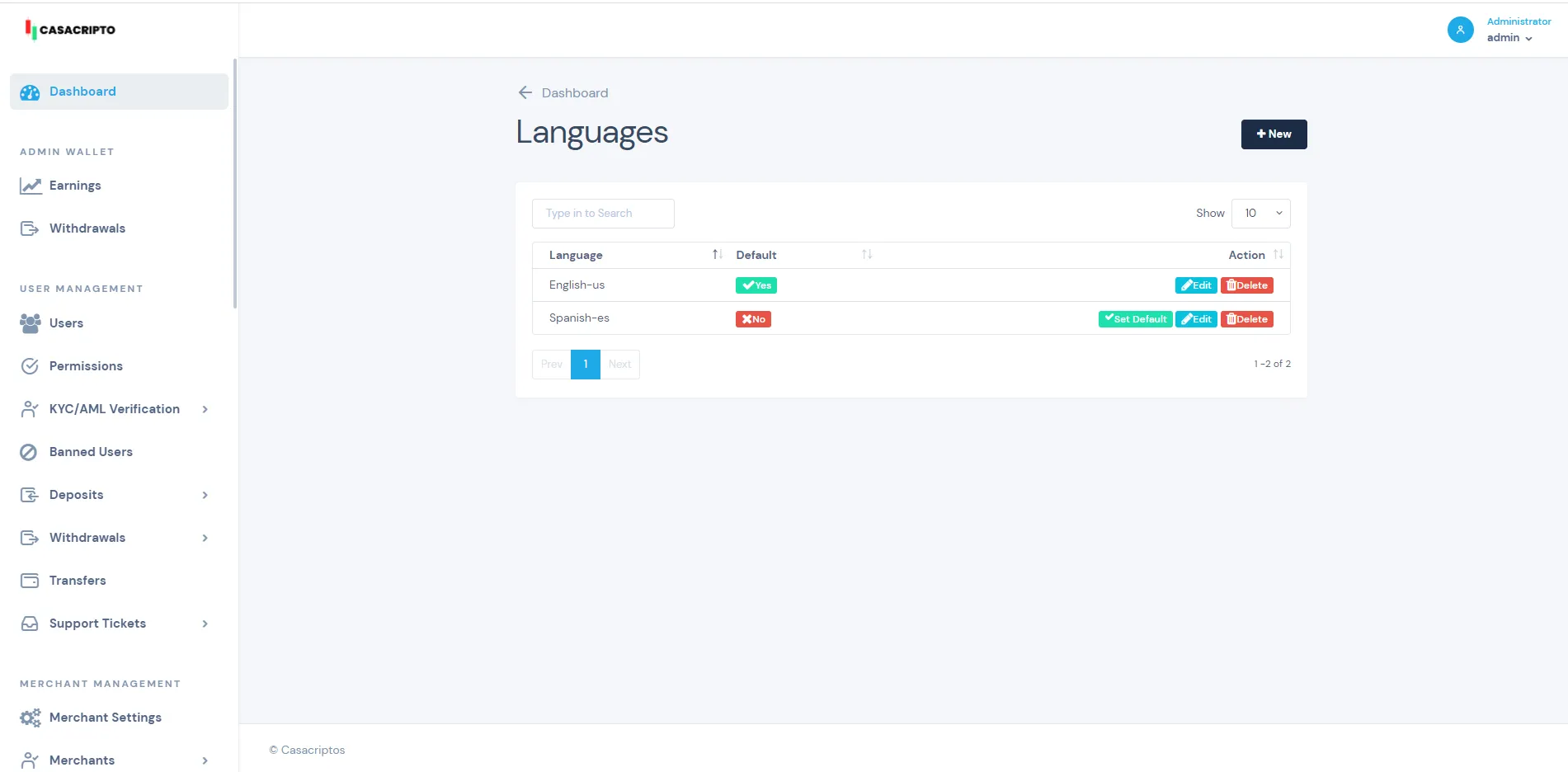The width and height of the screenshot is (1568, 772).
Task: Set Spanish-es as default language
Action: pos(1135,319)
